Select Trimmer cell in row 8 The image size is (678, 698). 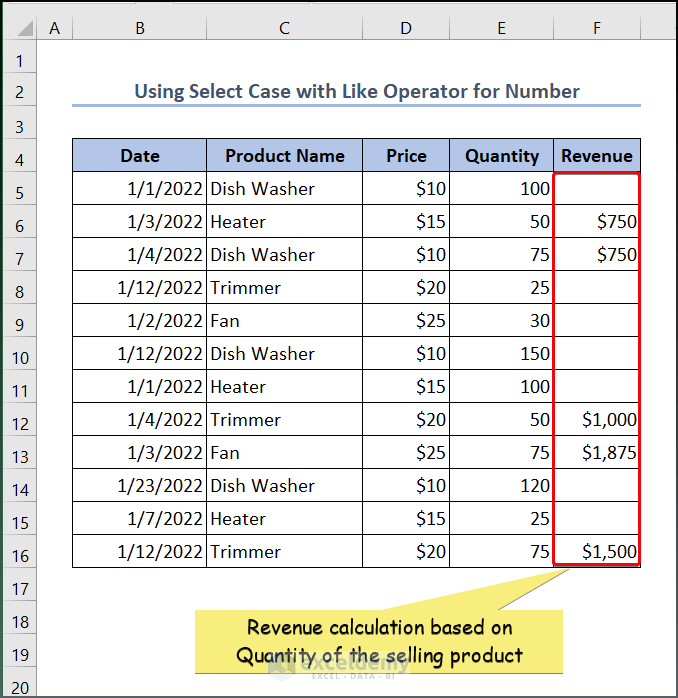(284, 288)
